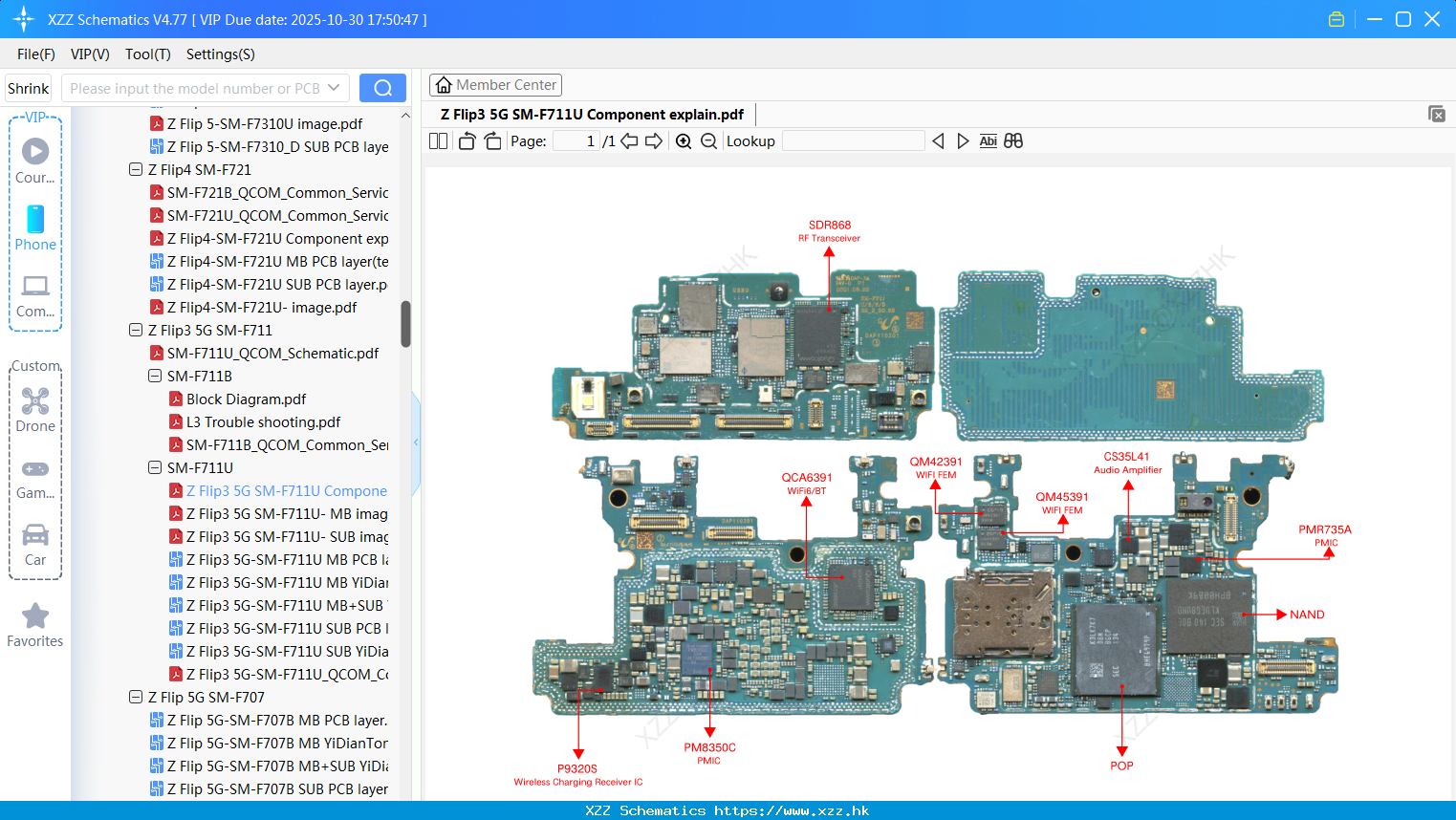The width and height of the screenshot is (1456, 820).
Task: Open Z Flip3 5G-SM-F711U MB PCB layer file
Action: (x=279, y=560)
